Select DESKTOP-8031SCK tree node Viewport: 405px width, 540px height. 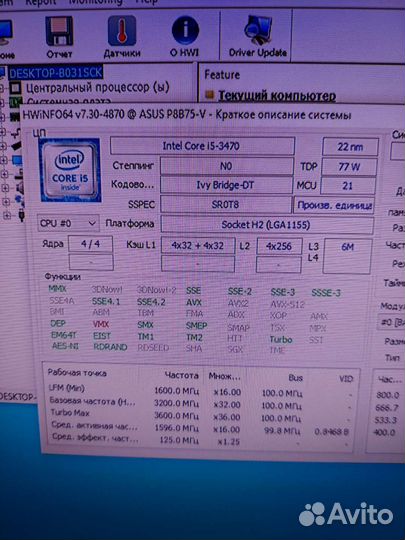tap(55, 73)
